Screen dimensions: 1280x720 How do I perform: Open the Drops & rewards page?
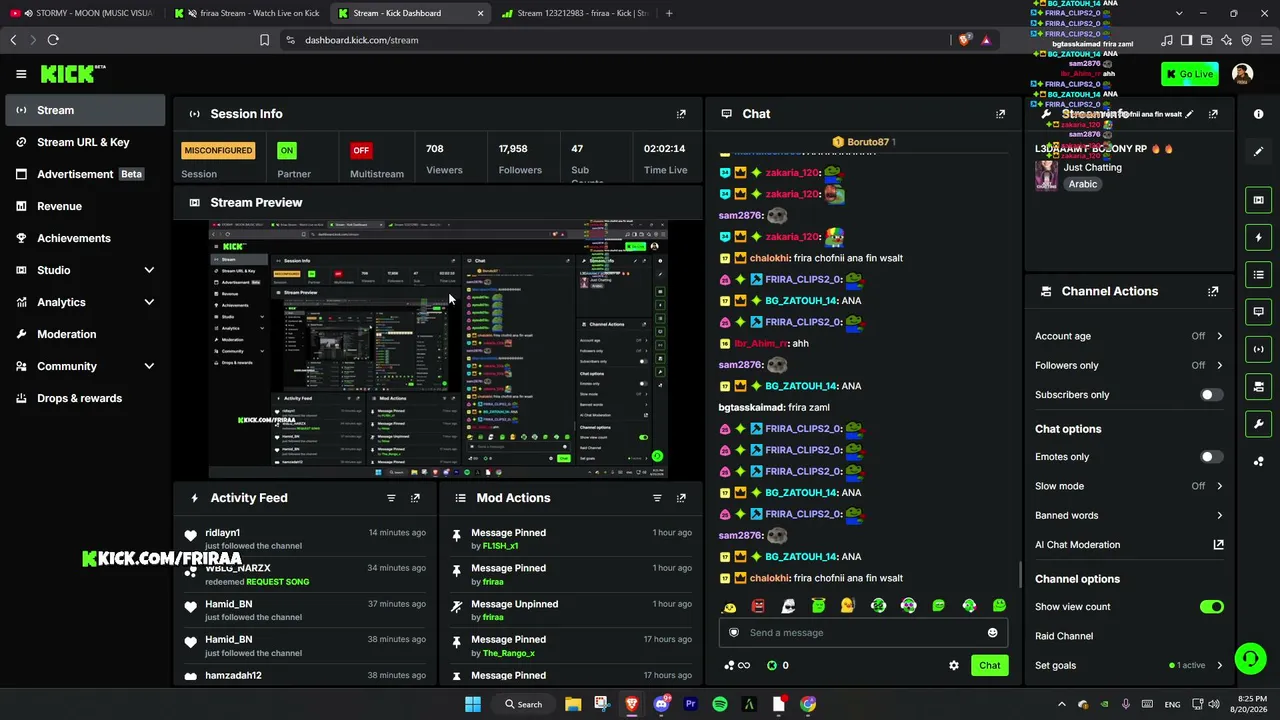tap(85, 398)
